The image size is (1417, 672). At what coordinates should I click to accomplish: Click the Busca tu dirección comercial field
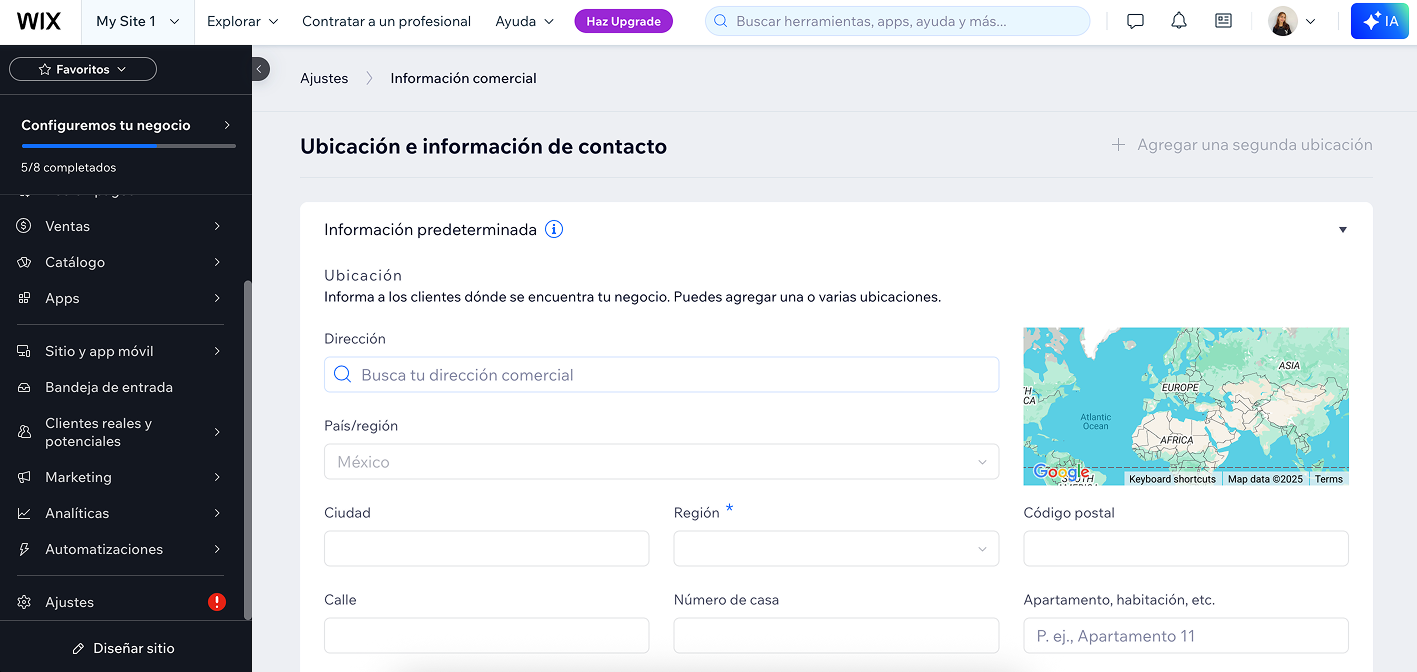coord(661,374)
